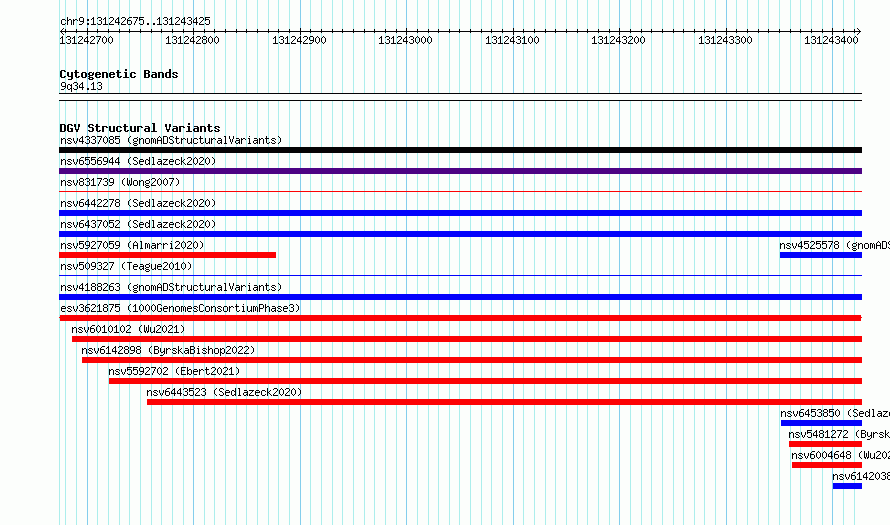Open the nsv6142038 variant label
Image resolution: width=890 pixels, height=525 pixels.
pos(861,476)
